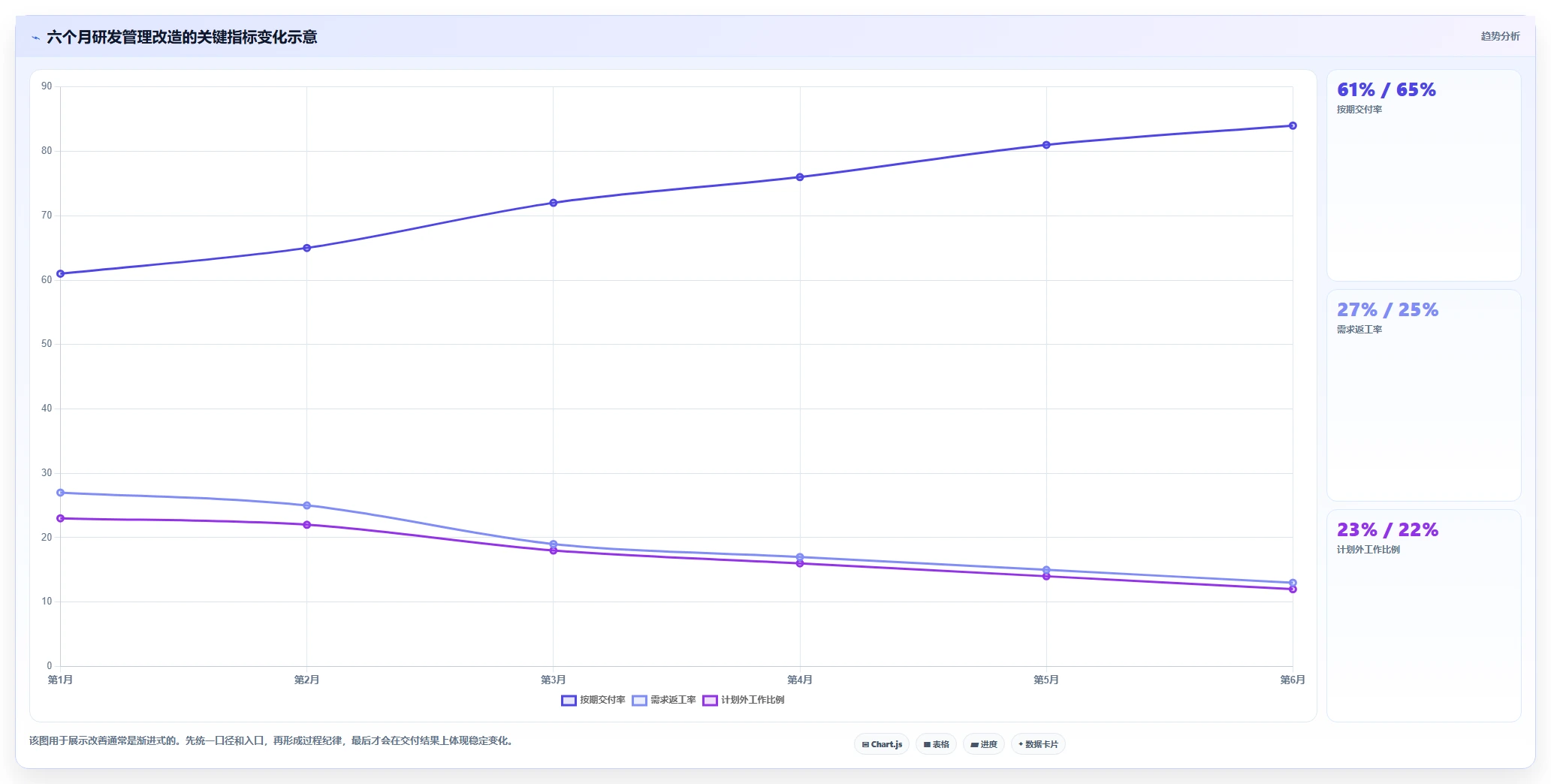Screen dimensions: 1551x784
Task: Click 需求返工率 data point at 第3月
Action: 554,544
